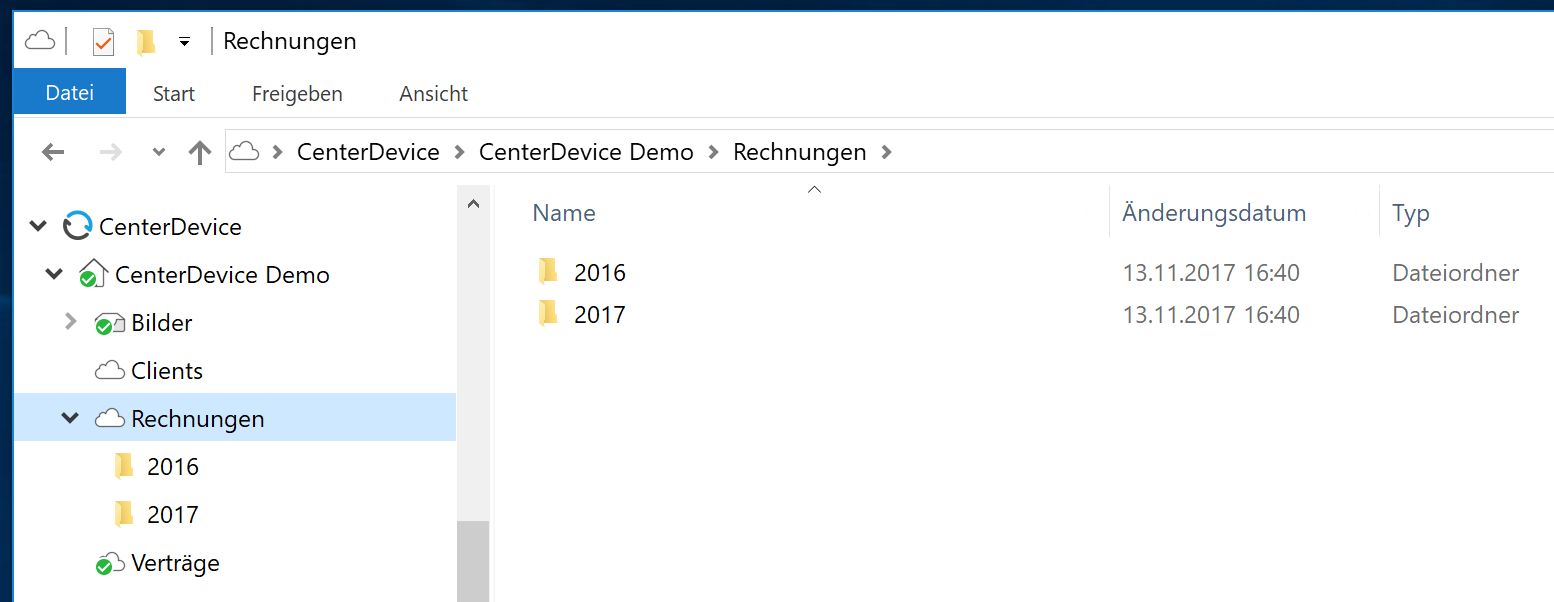Click the 2017 row modification date 13.11.2017 16:40

[x=1211, y=315]
